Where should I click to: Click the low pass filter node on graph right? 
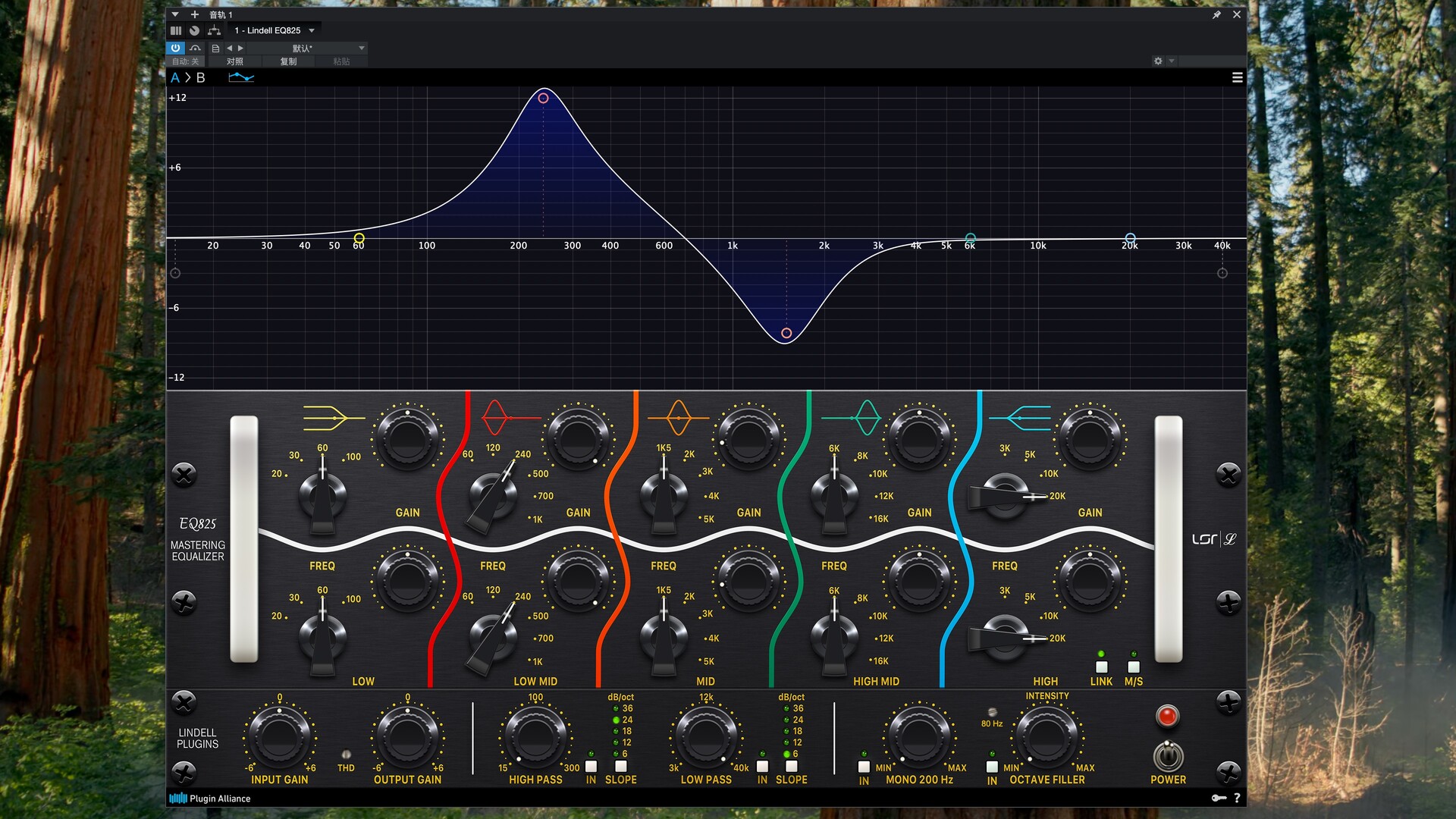click(1222, 273)
